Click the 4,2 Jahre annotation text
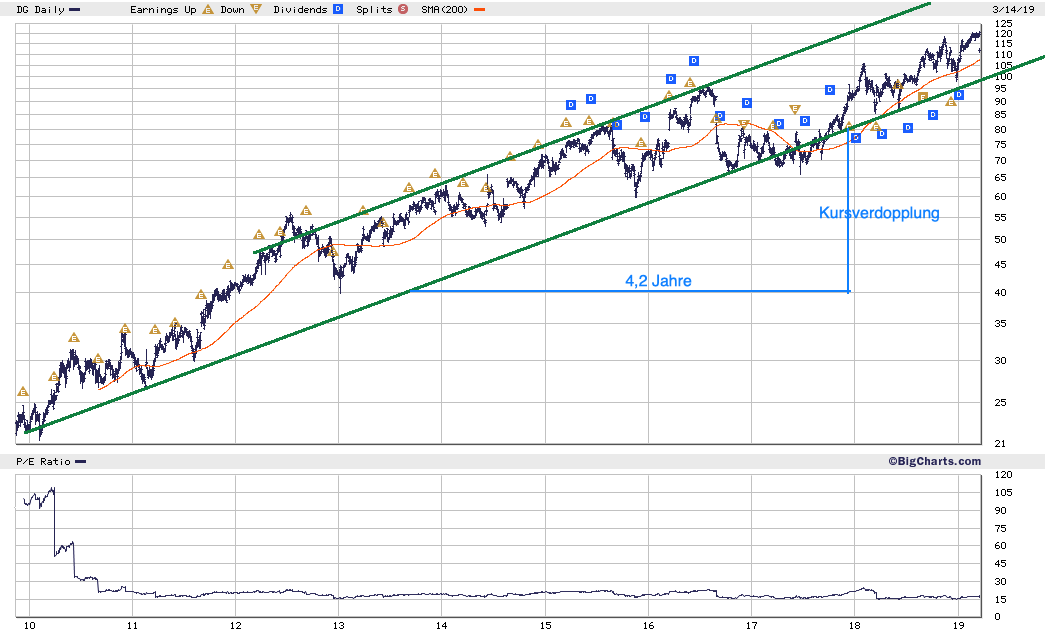The width and height of the screenshot is (1045, 635). [658, 281]
